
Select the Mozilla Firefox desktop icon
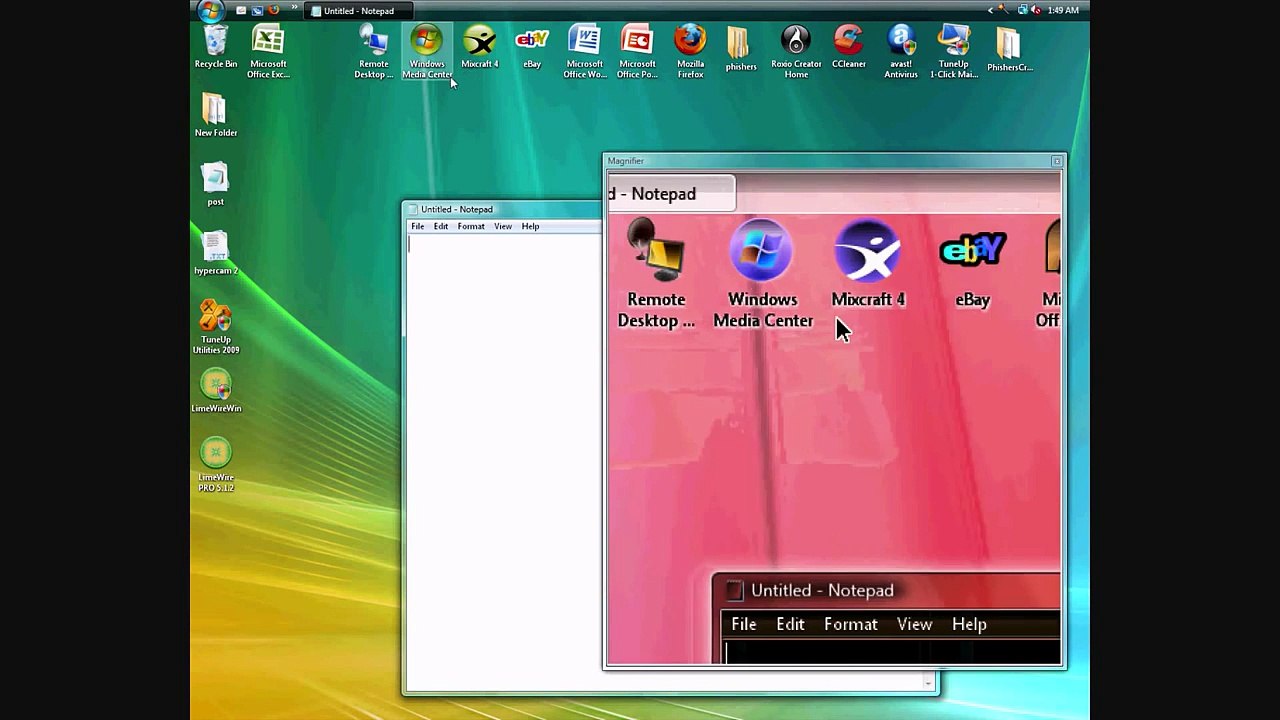click(690, 52)
